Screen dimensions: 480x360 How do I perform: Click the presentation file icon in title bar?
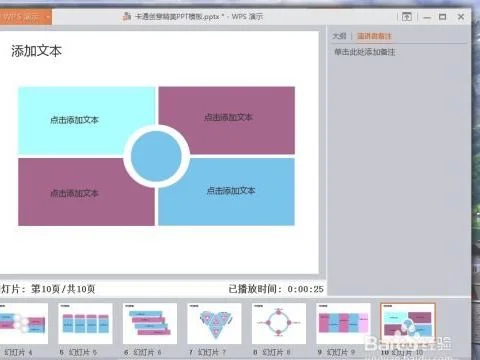(127, 16)
